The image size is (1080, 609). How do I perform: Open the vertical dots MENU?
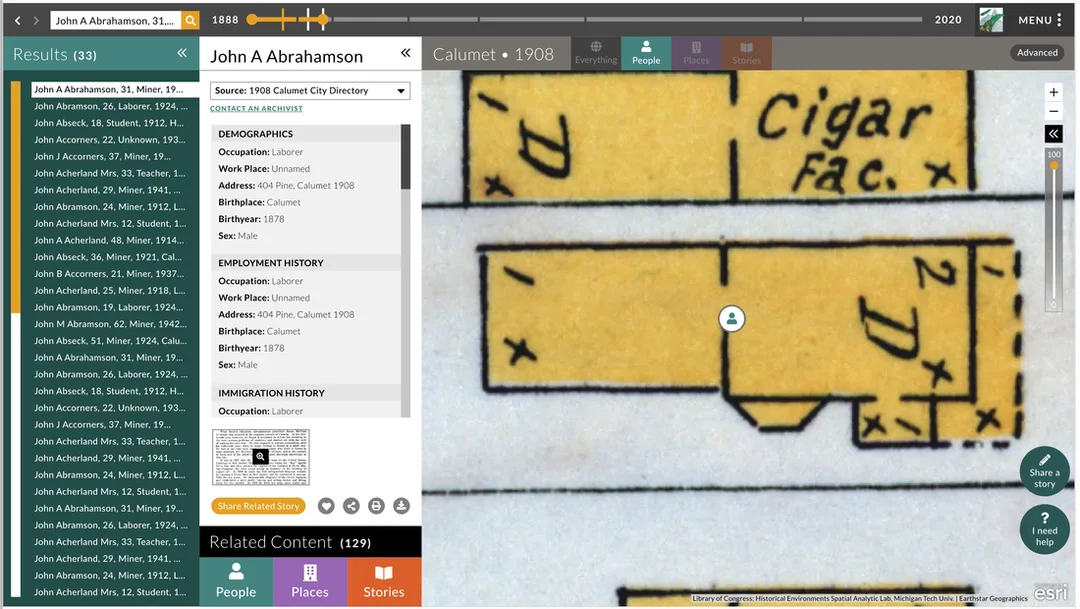point(1040,21)
